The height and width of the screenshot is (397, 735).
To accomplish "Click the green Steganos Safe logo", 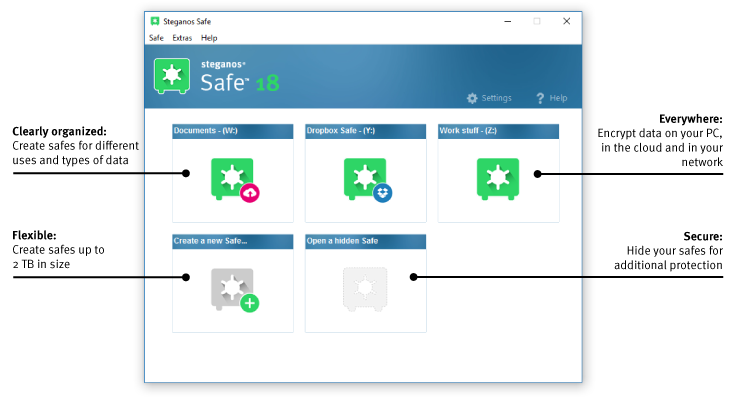I will (x=172, y=76).
